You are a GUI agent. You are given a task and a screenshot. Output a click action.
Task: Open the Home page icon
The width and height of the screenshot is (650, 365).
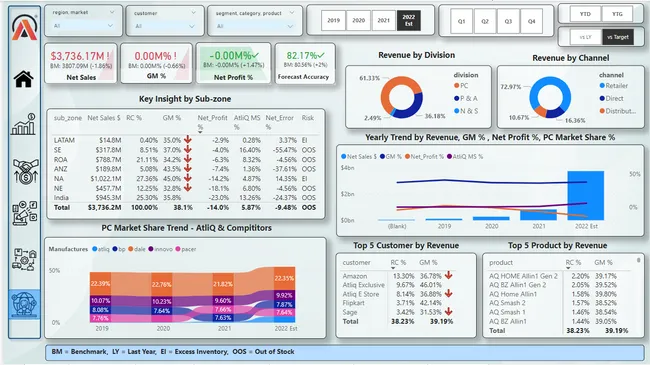coord(24,79)
